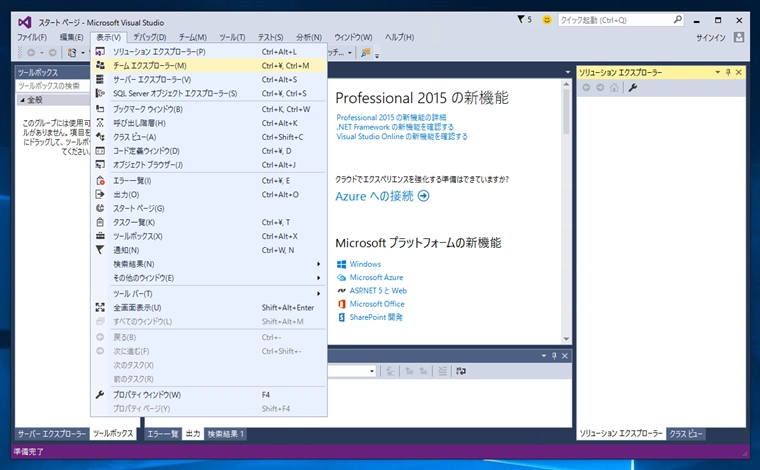The width and height of the screenshot is (760, 470).
Task: Click the Solution Explorer home icon
Action: click(x=614, y=88)
